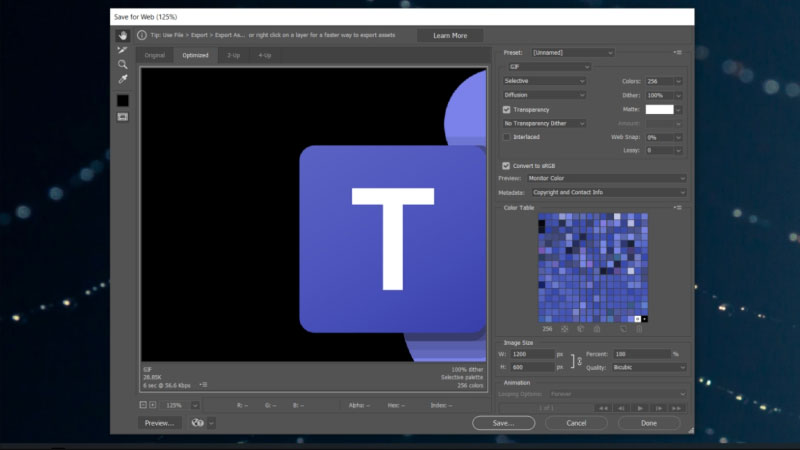Toggle the Transparency checkbox
This screenshot has width=800, height=450.
506,110
